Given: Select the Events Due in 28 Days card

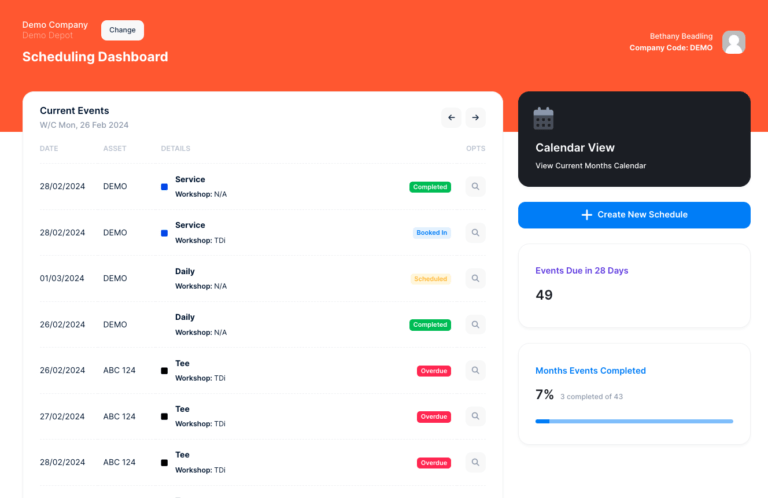Looking at the screenshot, I should click(x=634, y=285).
